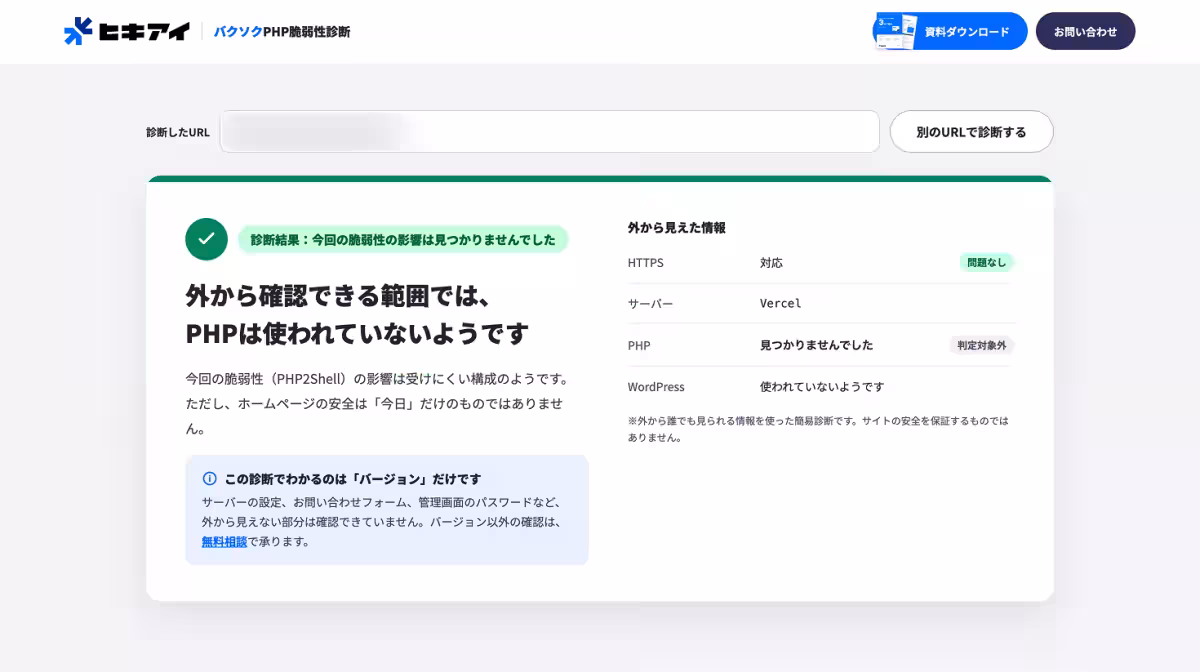
Task: Select 見つかりませんでした value in PHP row
Action: point(816,345)
